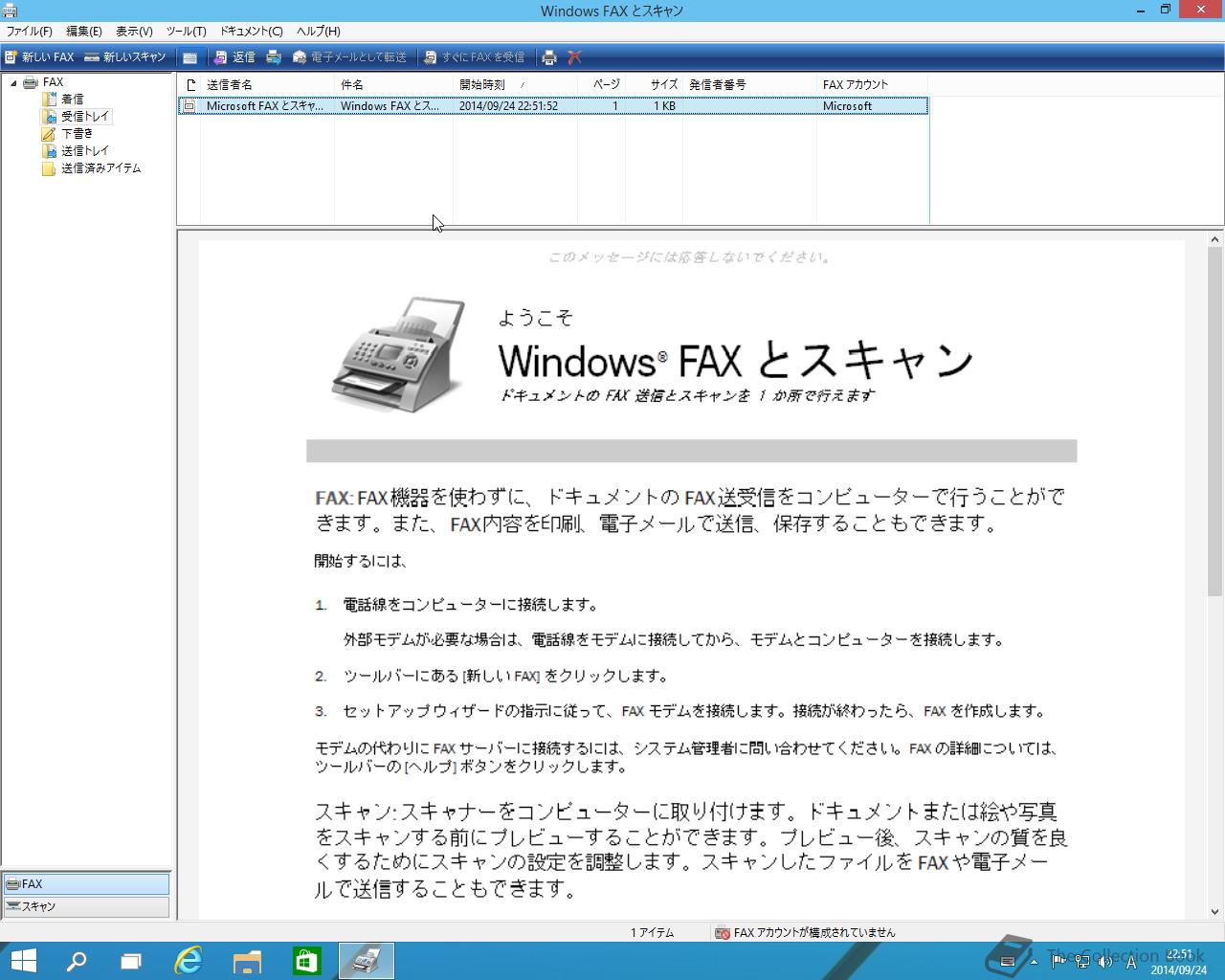Open the ヘルプ(H) menu

318,32
